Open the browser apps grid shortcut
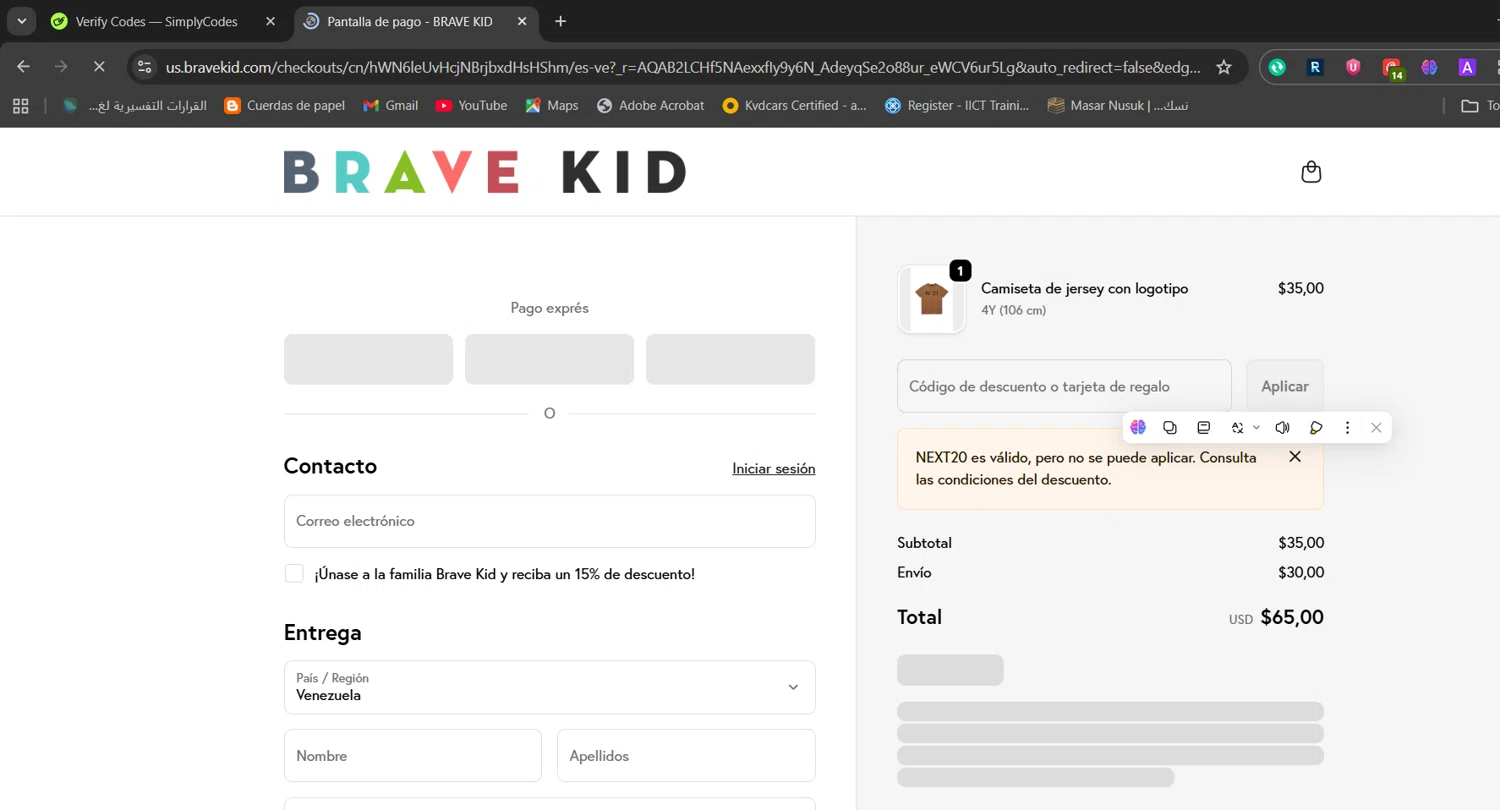 pos(21,105)
